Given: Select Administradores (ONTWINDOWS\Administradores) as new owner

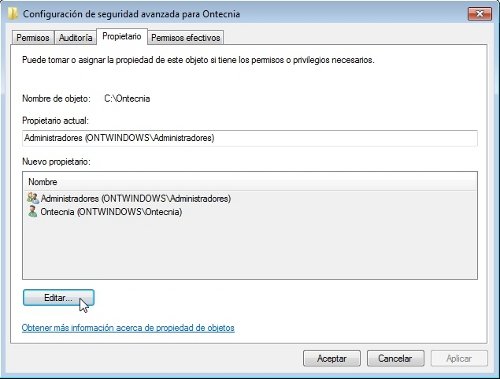Looking at the screenshot, I should click(x=136, y=198).
